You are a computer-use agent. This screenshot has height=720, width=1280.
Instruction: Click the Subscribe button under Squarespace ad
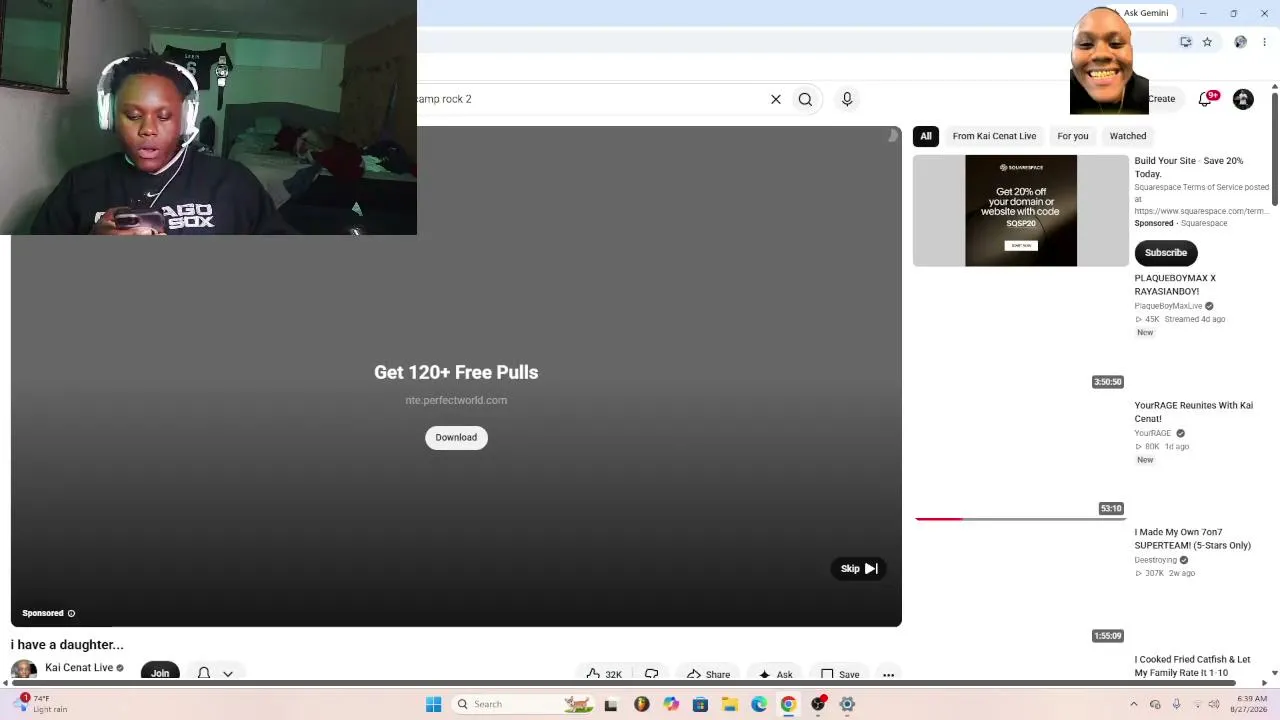pyautogui.click(x=1166, y=253)
